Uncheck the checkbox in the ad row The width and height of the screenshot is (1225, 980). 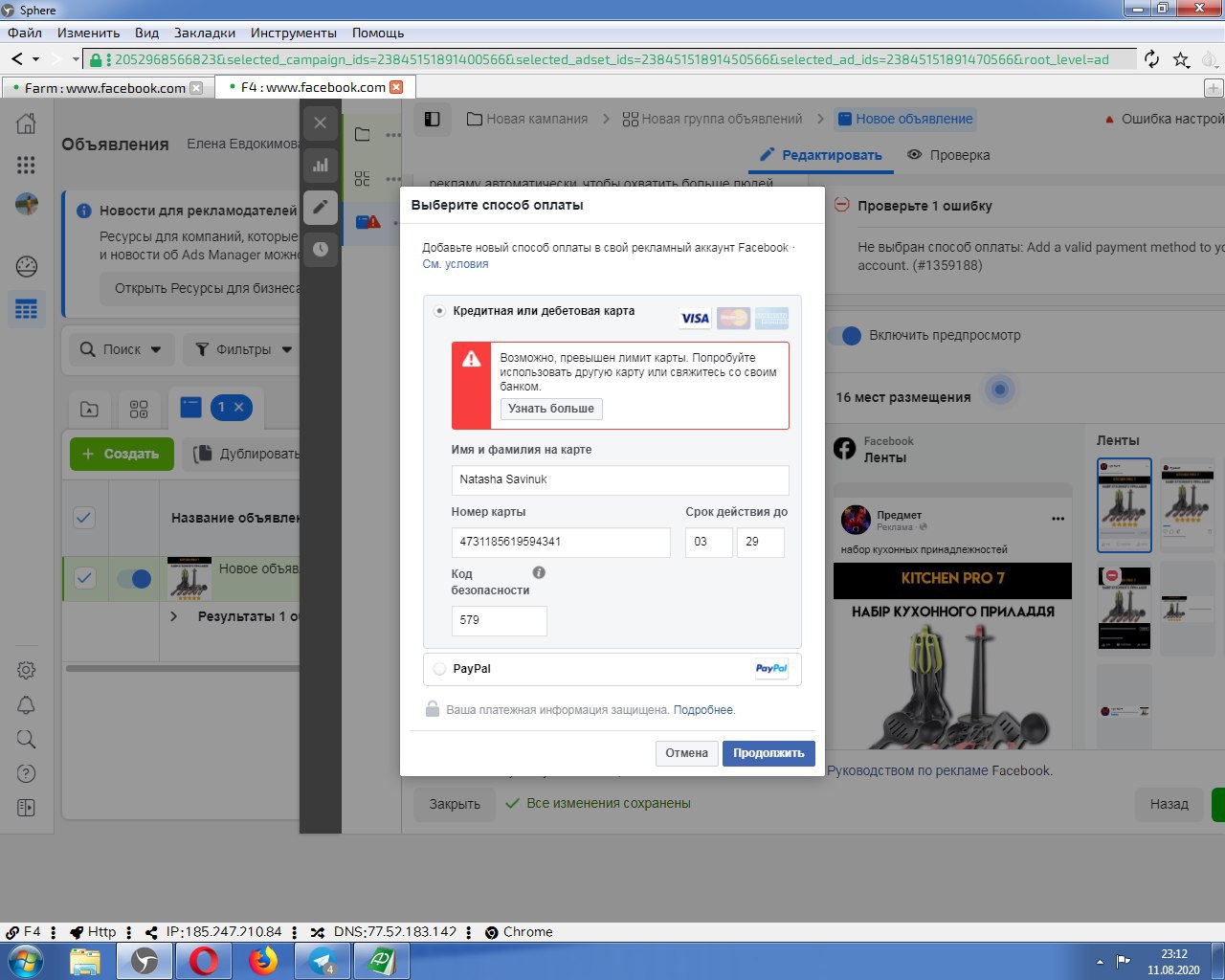[x=84, y=578]
